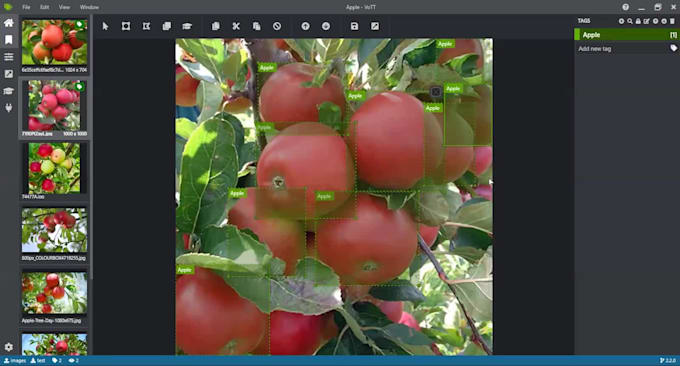This screenshot has height=366, width=680.
Task: Go to the Home page in sidebar
Action: click(8, 23)
